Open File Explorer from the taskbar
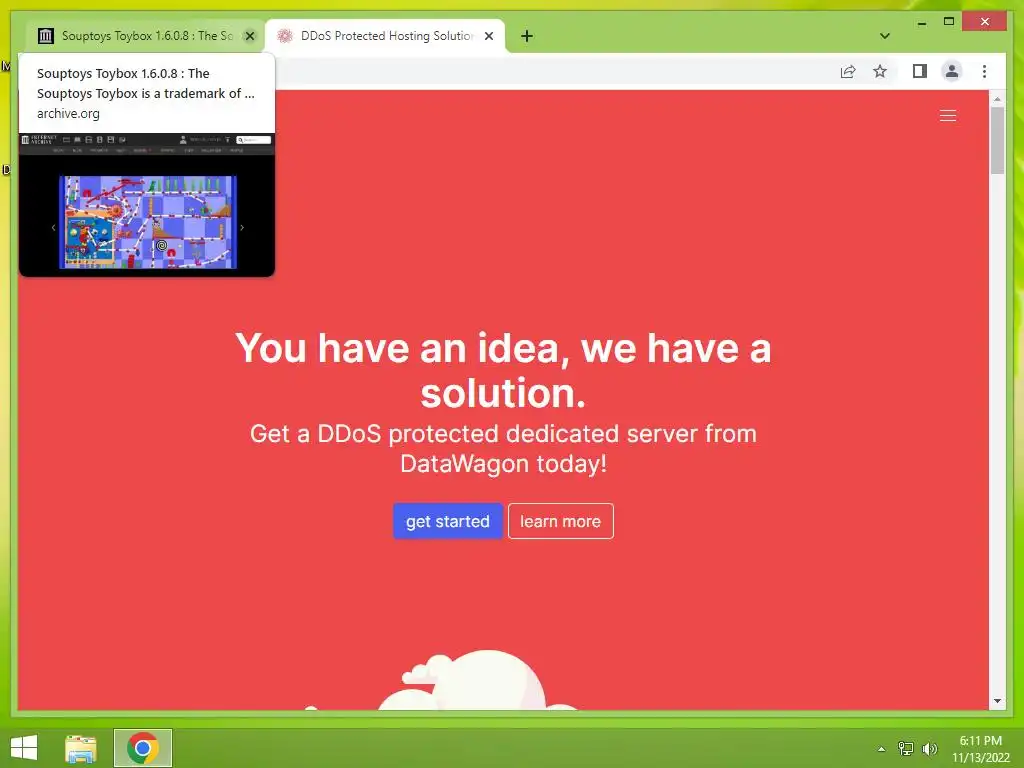This screenshot has width=1024, height=768. point(81,748)
